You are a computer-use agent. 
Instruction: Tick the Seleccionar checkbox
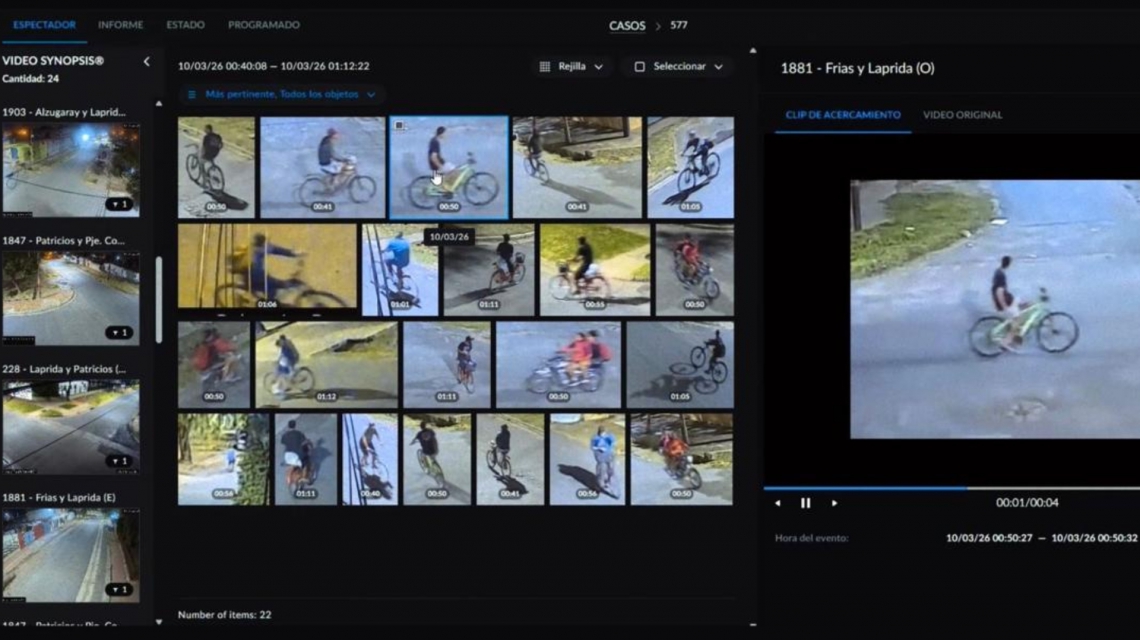(x=640, y=67)
